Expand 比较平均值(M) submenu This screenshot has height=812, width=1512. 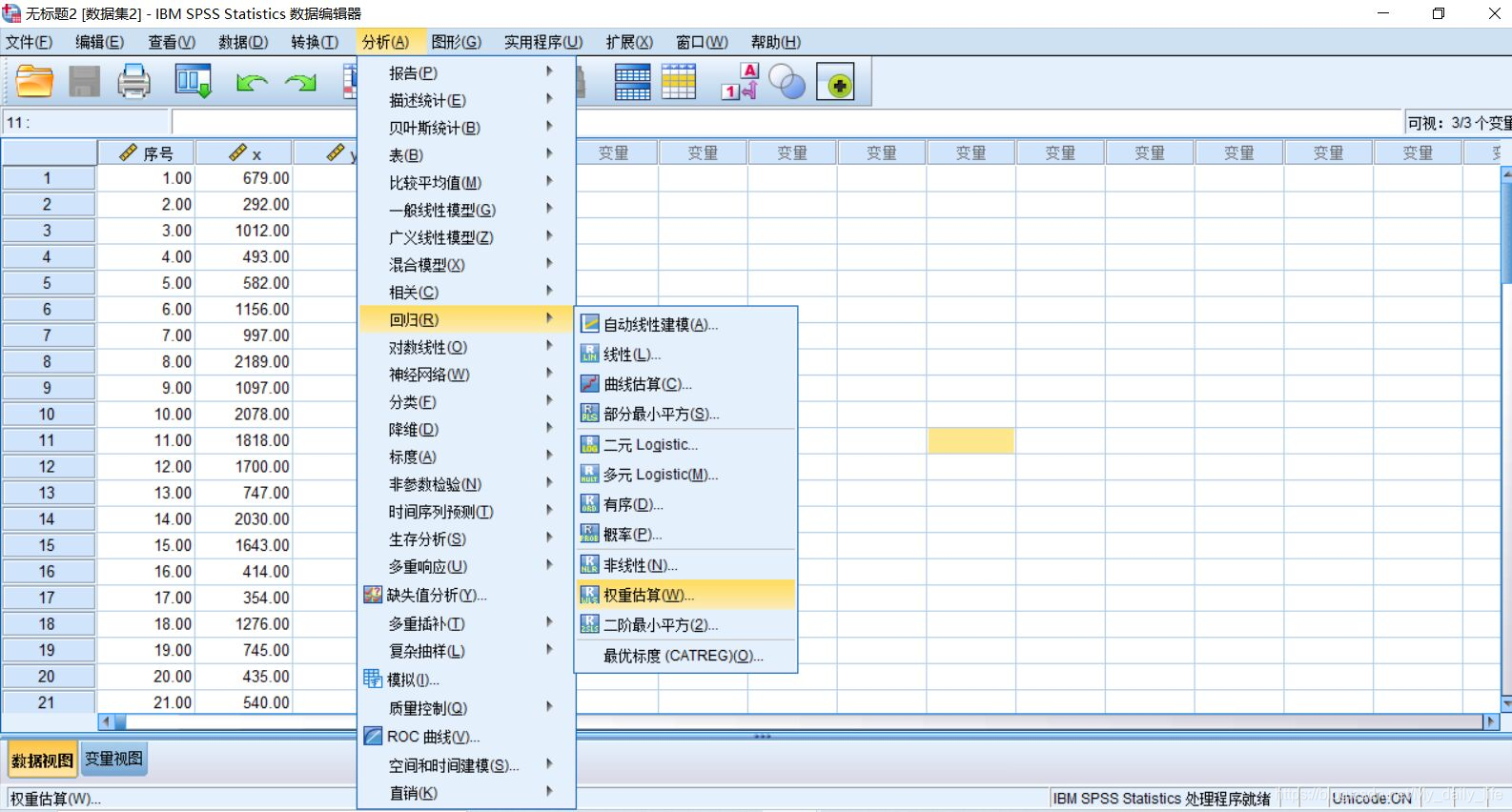tap(466, 182)
